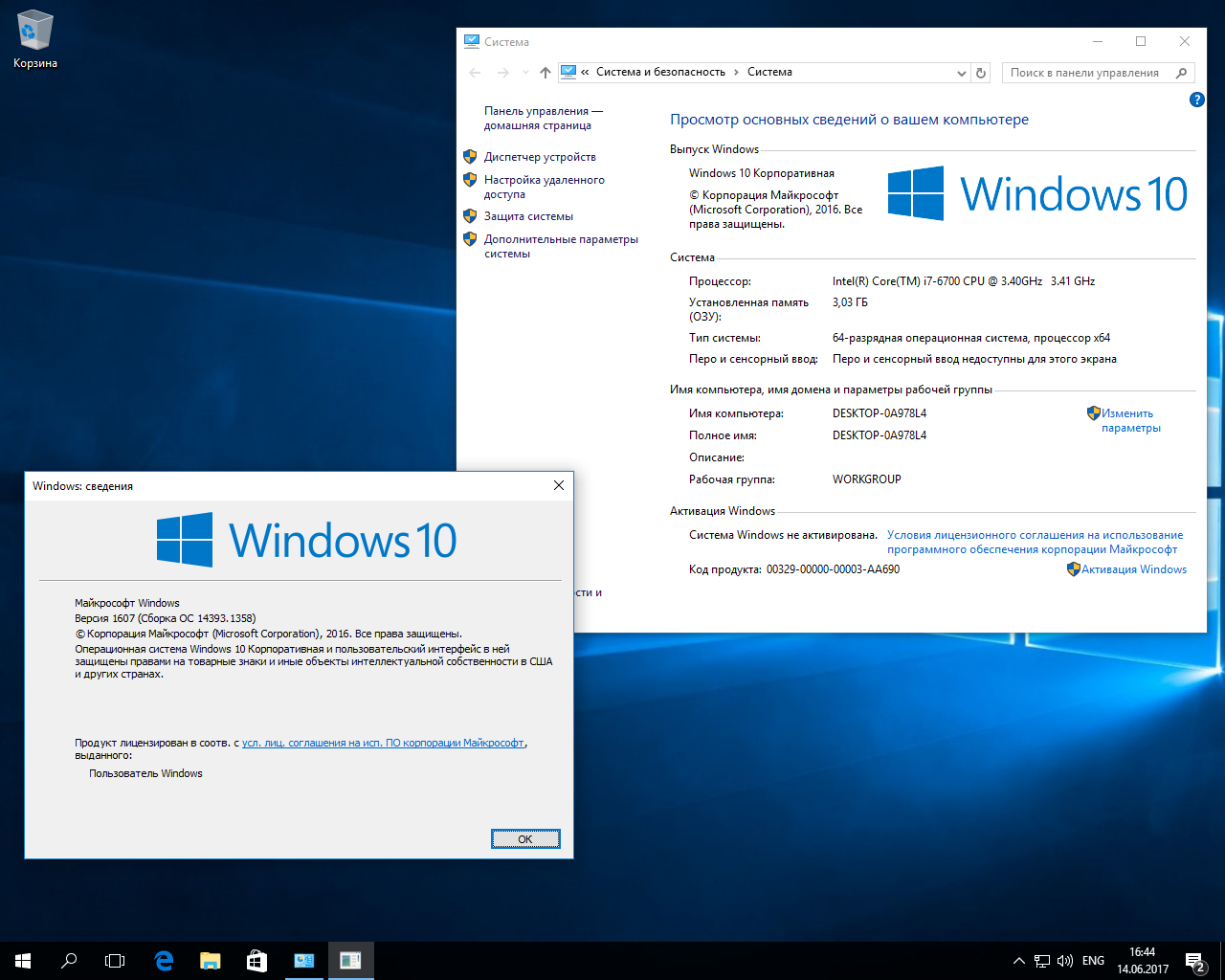1225x980 pixels.
Task: Launch Microsoft Edge from taskbar
Action: [x=164, y=961]
